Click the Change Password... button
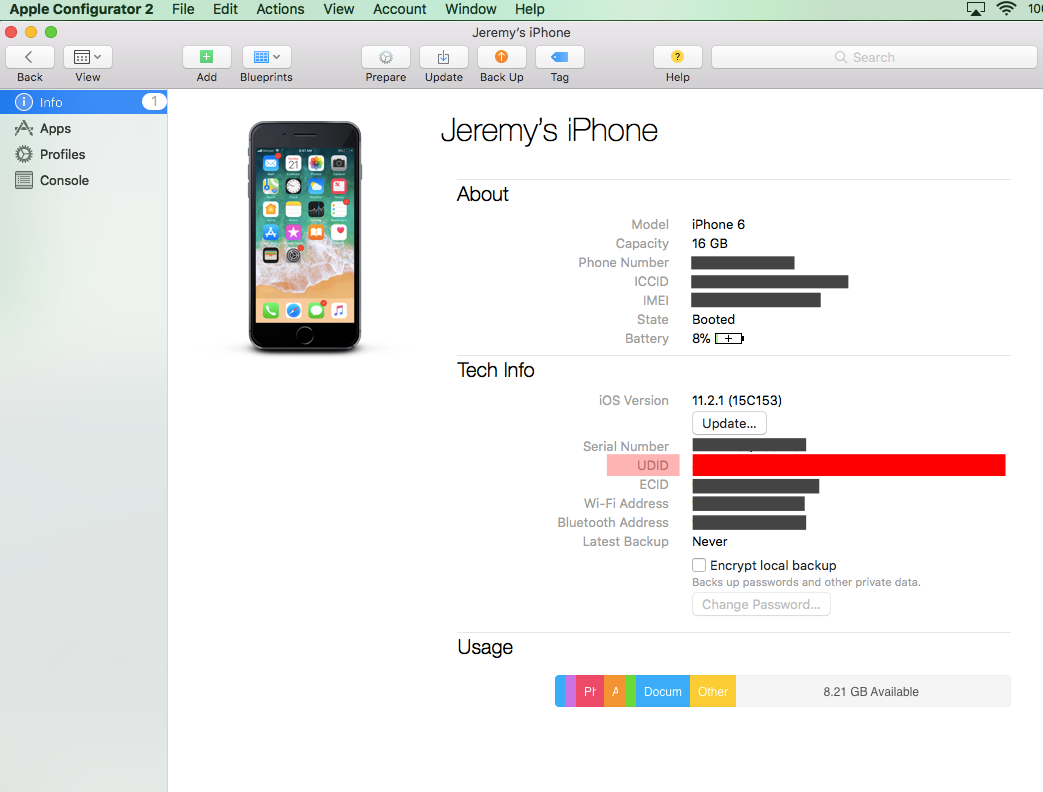The height and width of the screenshot is (792, 1043). coord(761,604)
